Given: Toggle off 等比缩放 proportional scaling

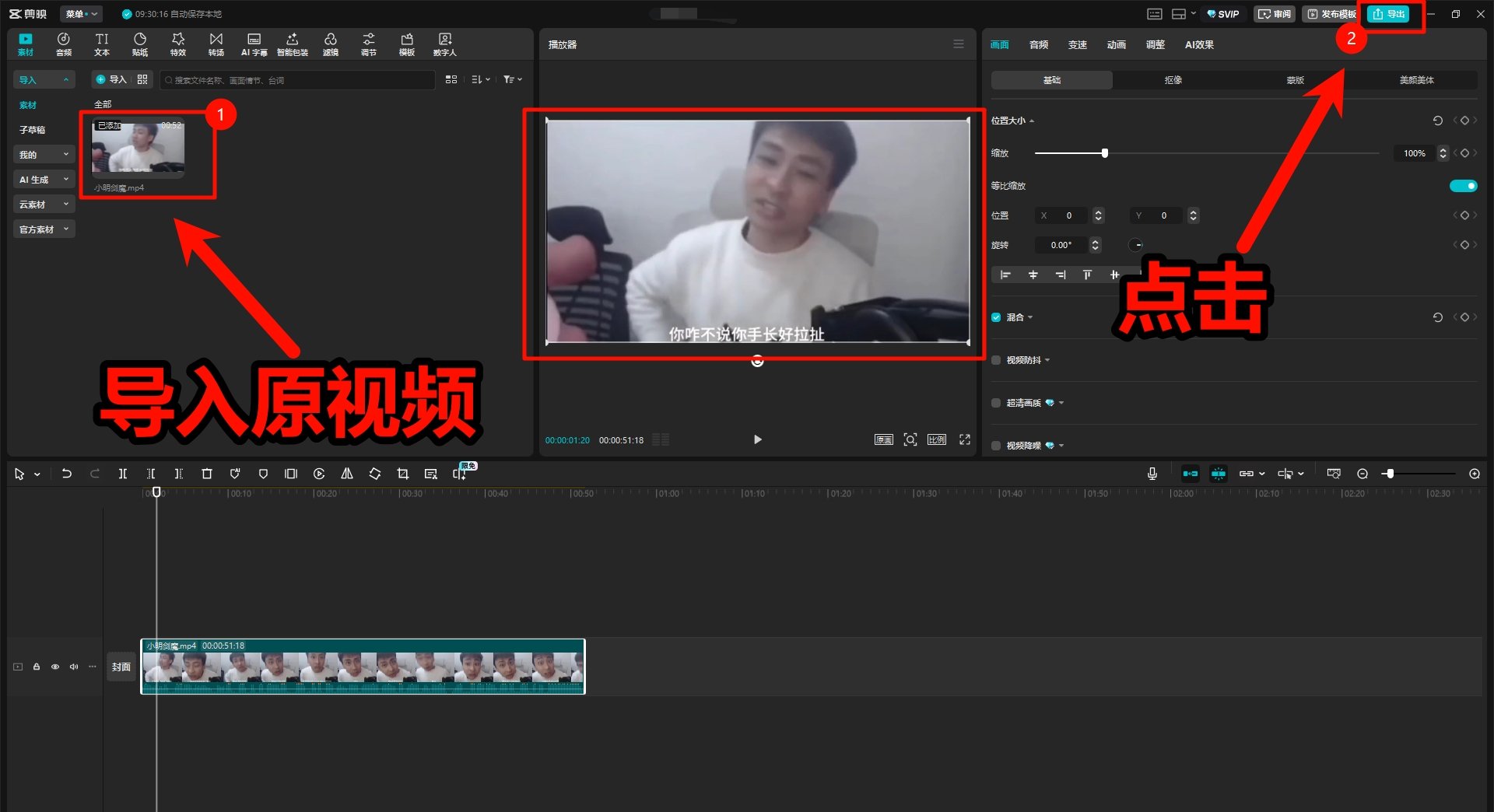Looking at the screenshot, I should [x=1463, y=185].
